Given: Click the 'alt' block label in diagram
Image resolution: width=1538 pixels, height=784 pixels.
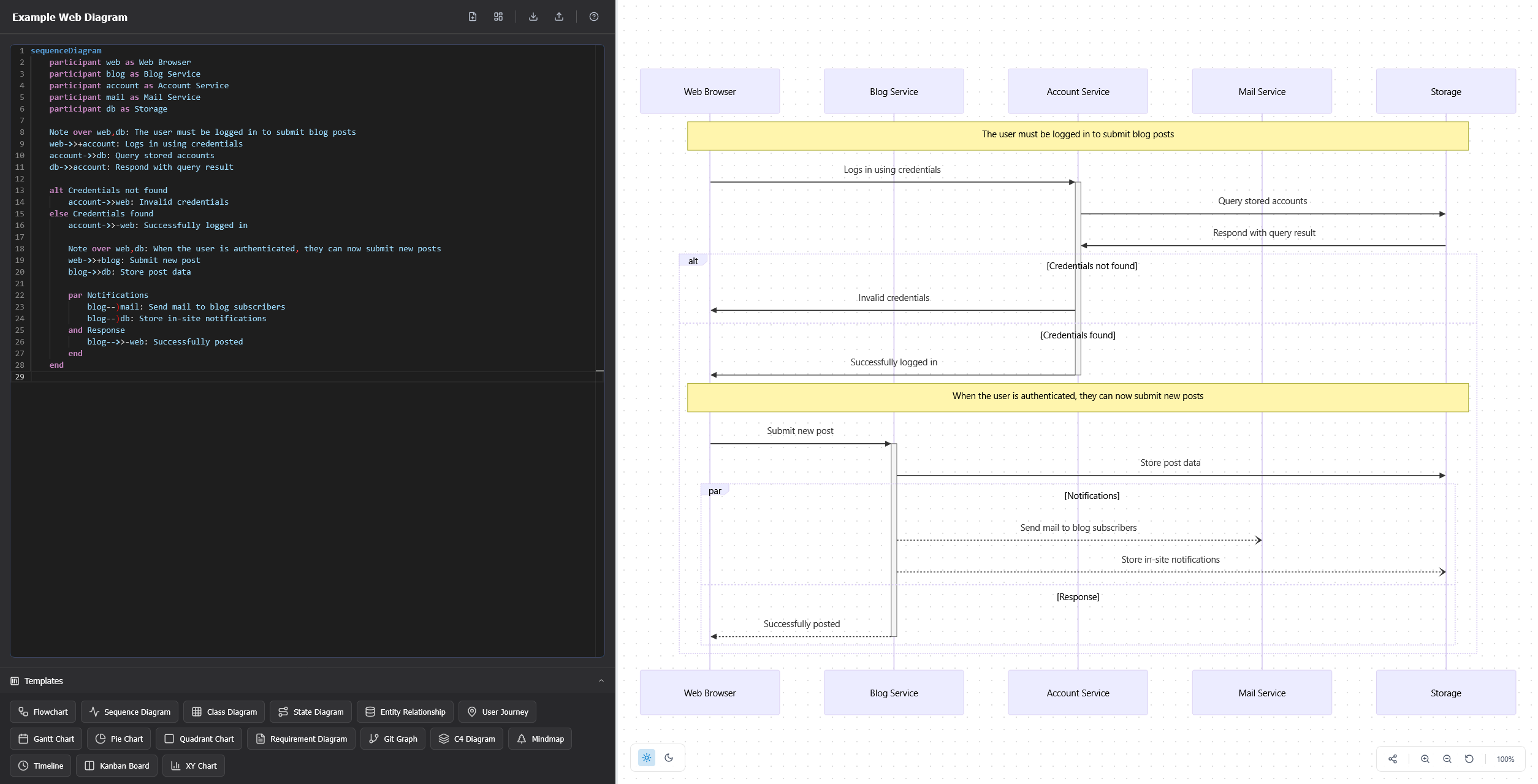Looking at the screenshot, I should tap(693, 261).
